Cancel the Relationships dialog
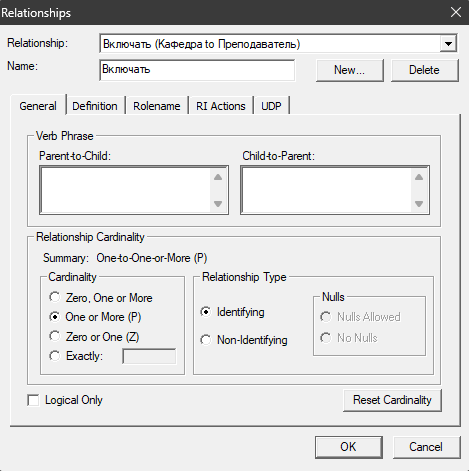The height and width of the screenshot is (471, 469). [426, 447]
